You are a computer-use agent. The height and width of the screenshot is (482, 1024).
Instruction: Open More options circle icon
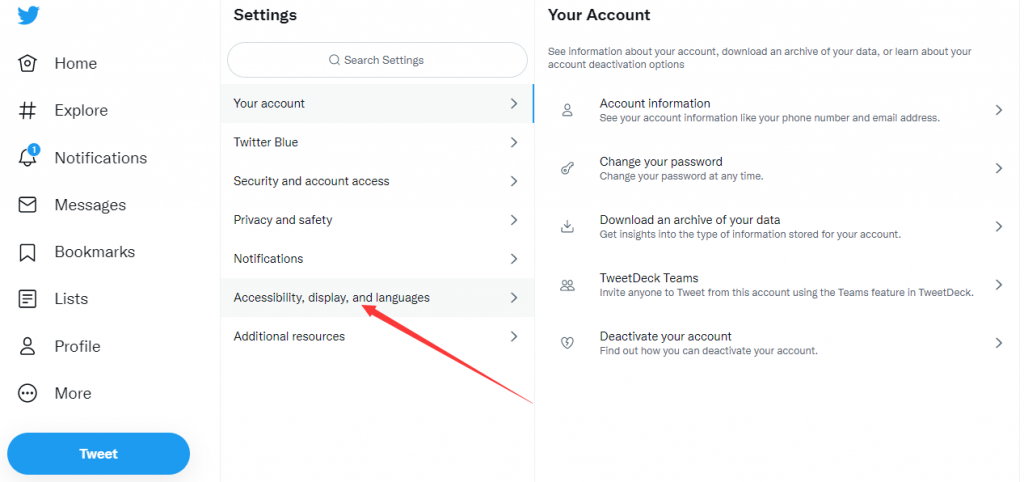pyautogui.click(x=27, y=393)
